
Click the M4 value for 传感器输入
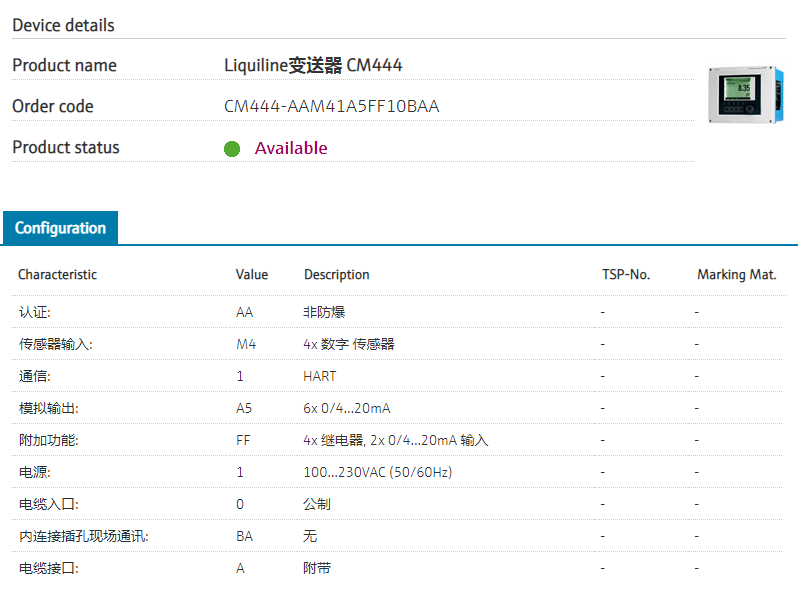pos(246,344)
